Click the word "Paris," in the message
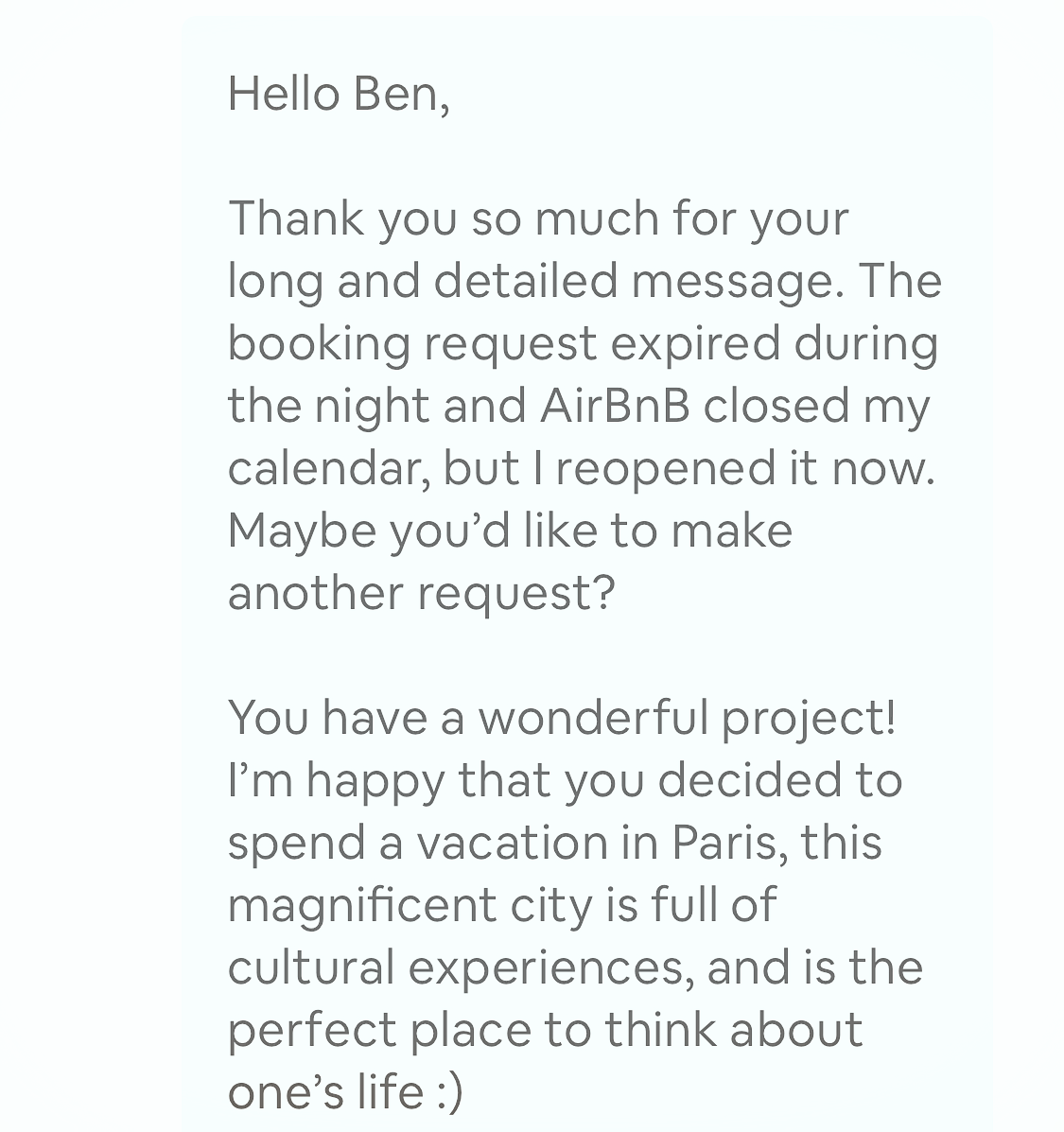The image size is (1064, 1132). (x=730, y=843)
